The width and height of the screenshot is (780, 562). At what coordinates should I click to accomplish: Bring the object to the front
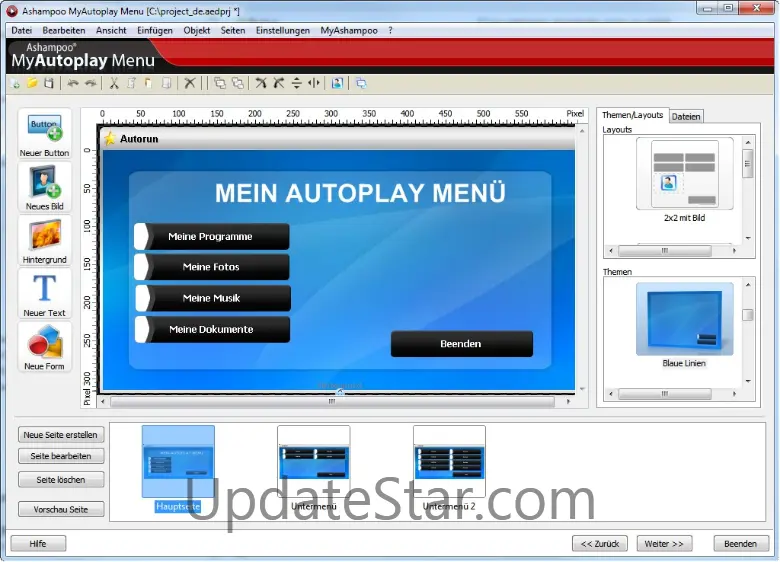[219, 83]
